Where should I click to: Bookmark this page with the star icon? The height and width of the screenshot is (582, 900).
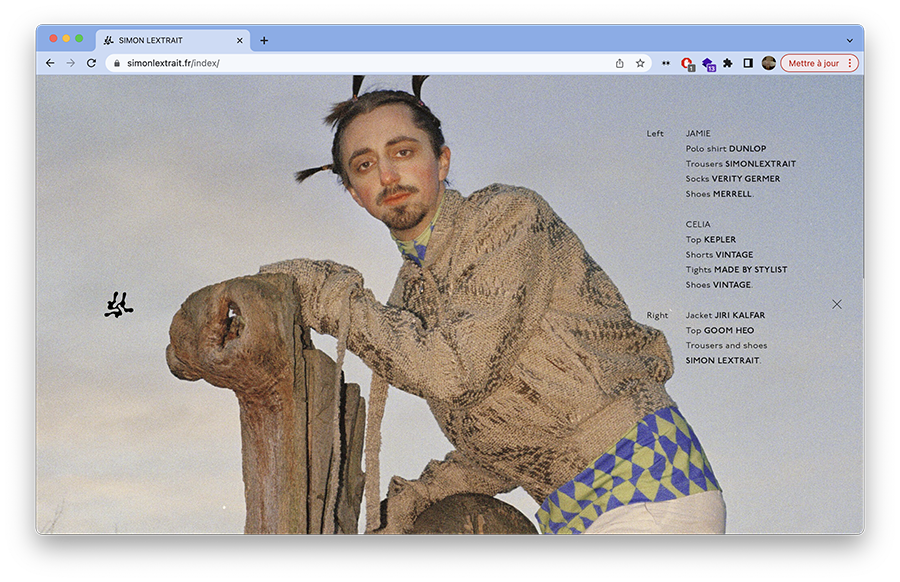640,63
